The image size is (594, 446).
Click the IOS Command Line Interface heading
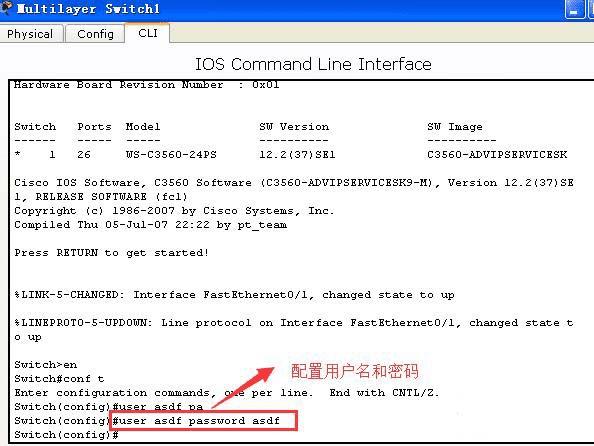click(313, 64)
